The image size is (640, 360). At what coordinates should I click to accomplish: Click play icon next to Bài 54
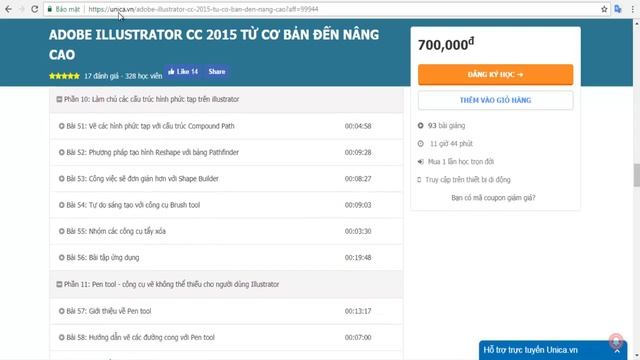[x=62, y=205]
